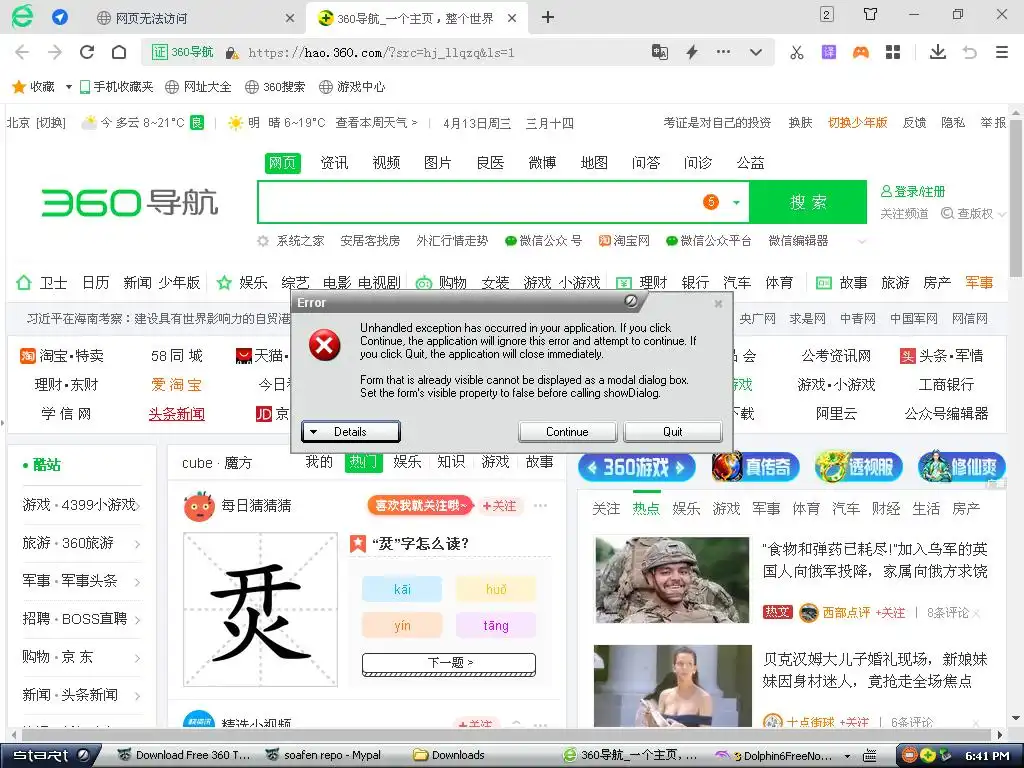This screenshot has width=1024, height=768.
Task: Select the tāng answer option
Action: click(x=496, y=626)
